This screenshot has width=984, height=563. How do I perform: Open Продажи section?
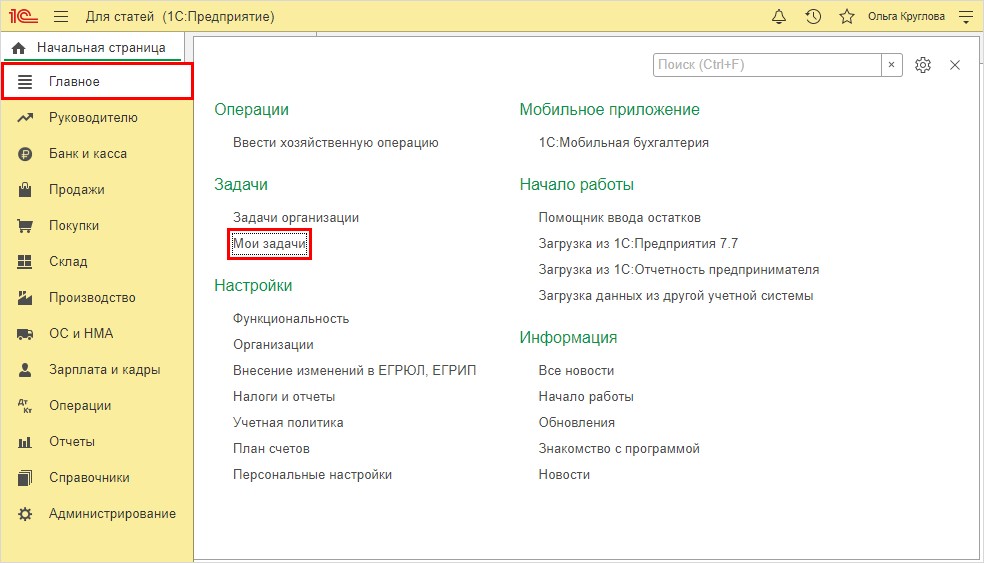[77, 190]
